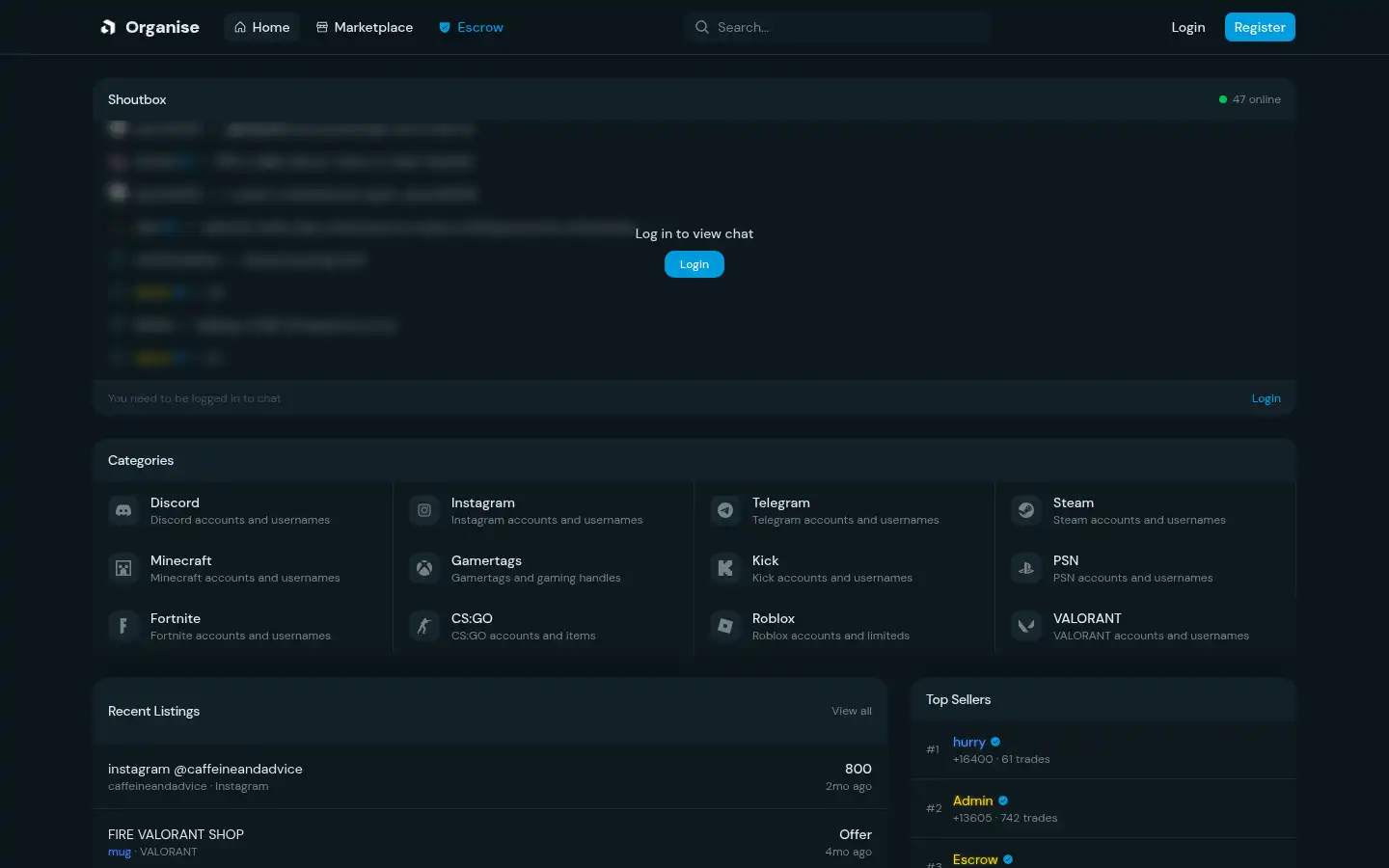Open the Roblox category icon
This screenshot has height=868, width=1389.
point(725,626)
